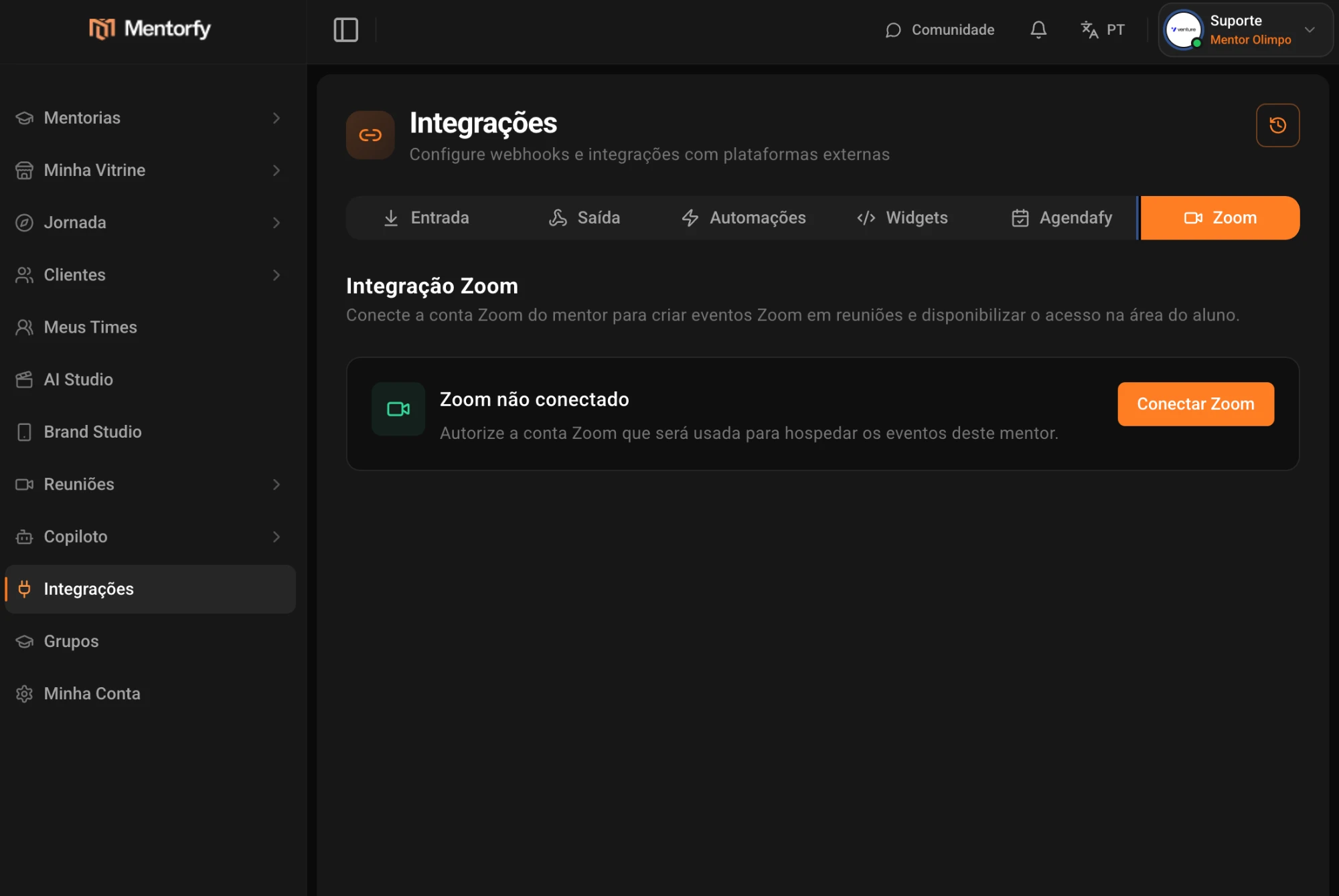Click the Suporte profile avatar
Image resolution: width=1339 pixels, height=896 pixels.
click(1183, 29)
